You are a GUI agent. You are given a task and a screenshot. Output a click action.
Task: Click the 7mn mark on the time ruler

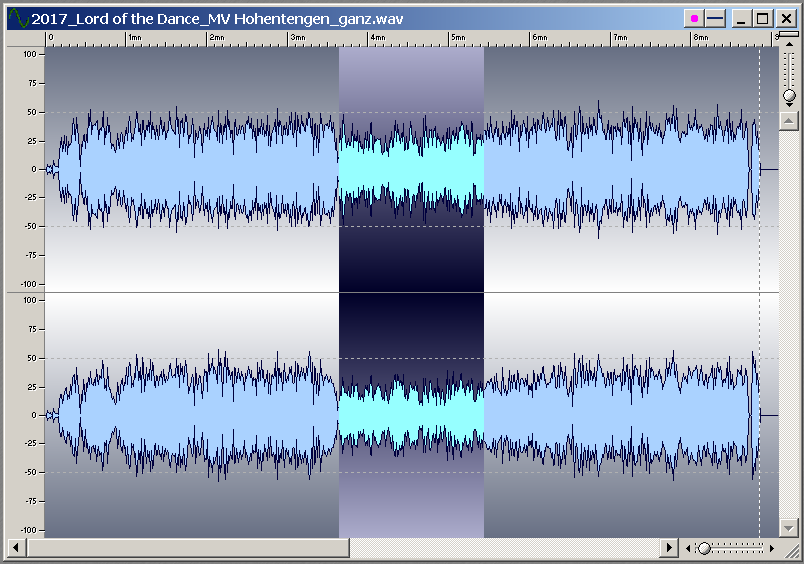coord(620,37)
